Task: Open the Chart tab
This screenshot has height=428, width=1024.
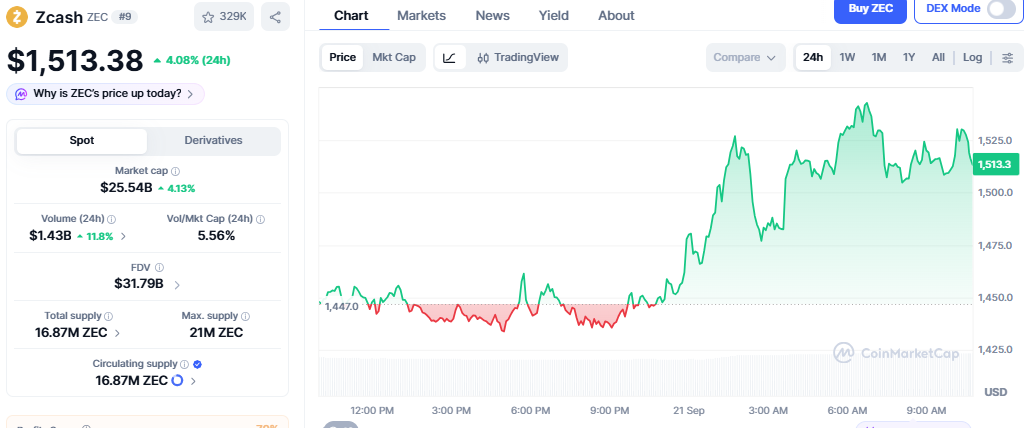Action: tap(351, 16)
